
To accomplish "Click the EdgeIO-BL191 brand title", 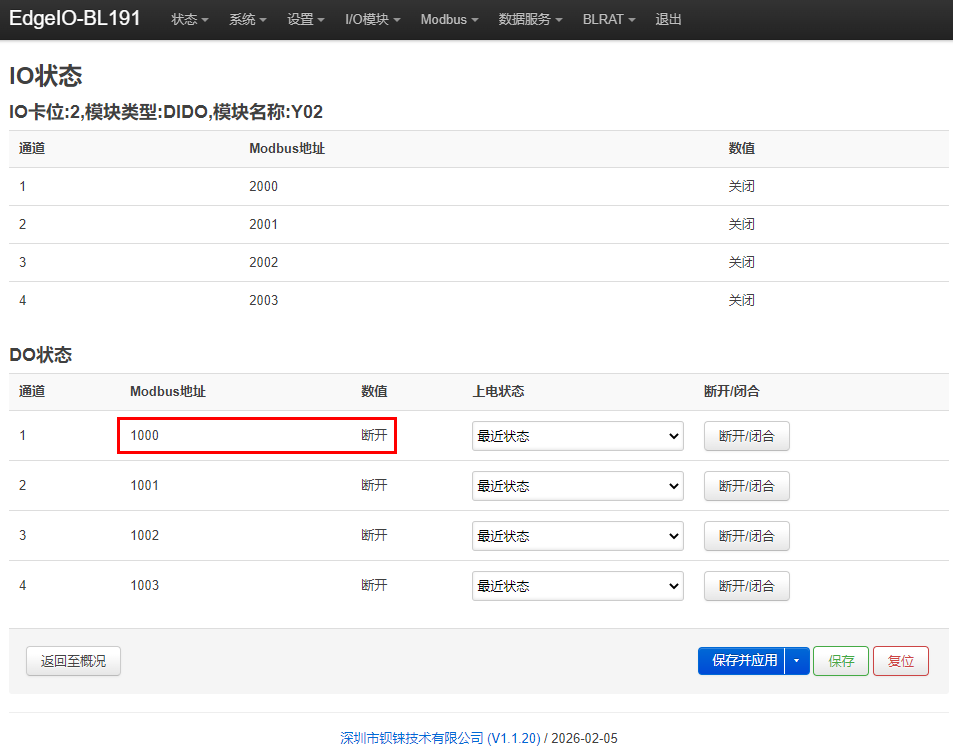I will [75, 18].
